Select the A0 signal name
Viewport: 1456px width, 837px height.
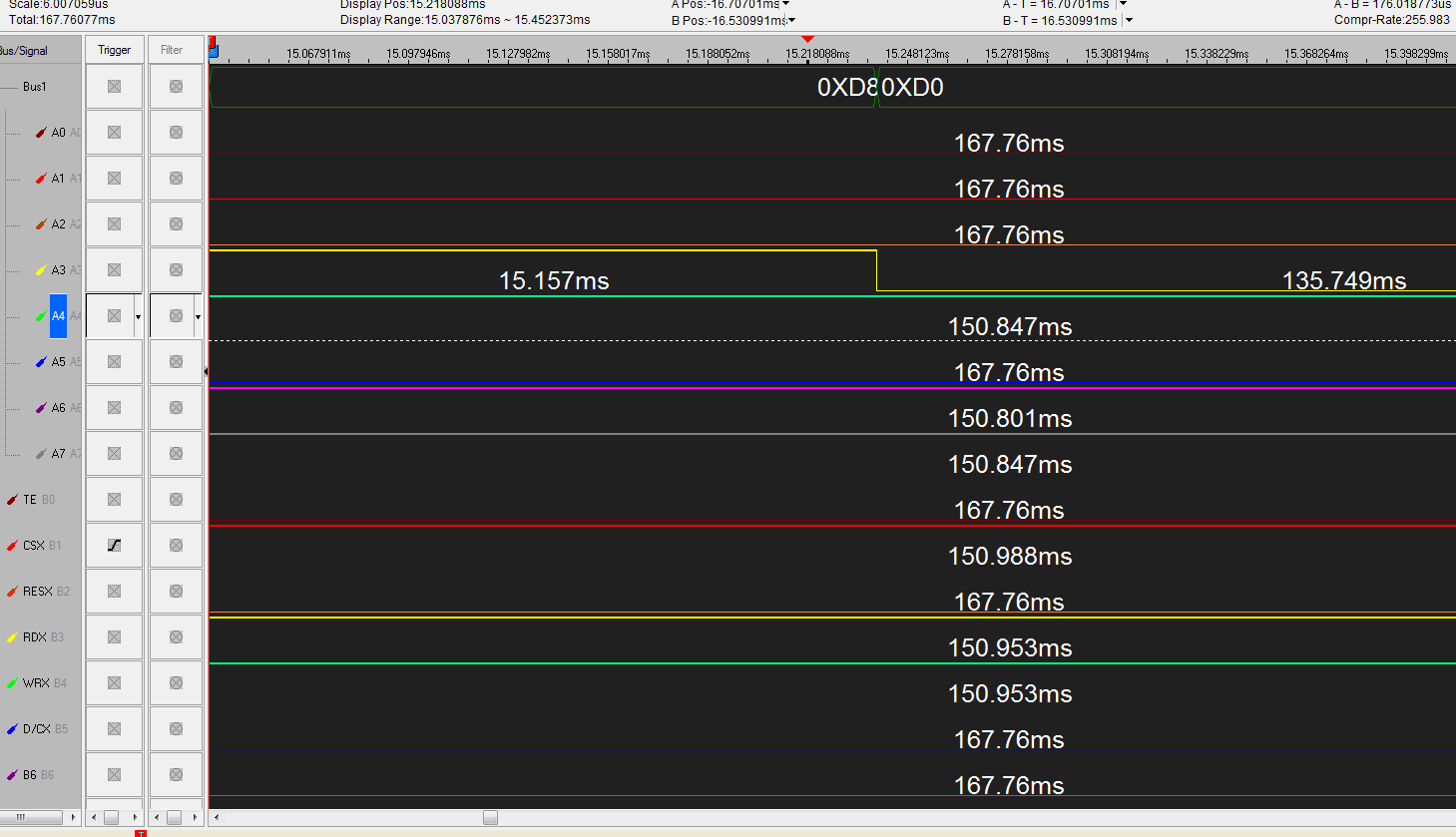[x=58, y=133]
